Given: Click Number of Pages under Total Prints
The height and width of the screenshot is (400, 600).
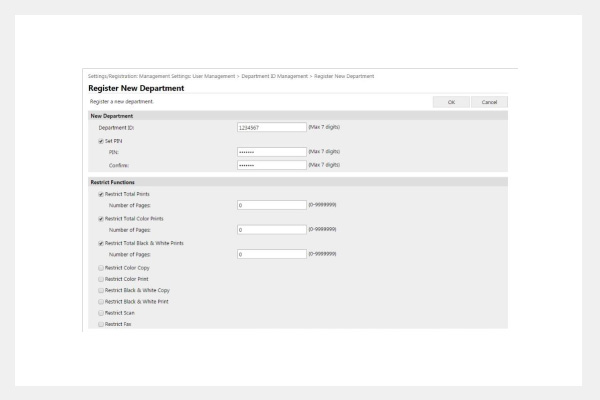Looking at the screenshot, I should pos(271,204).
